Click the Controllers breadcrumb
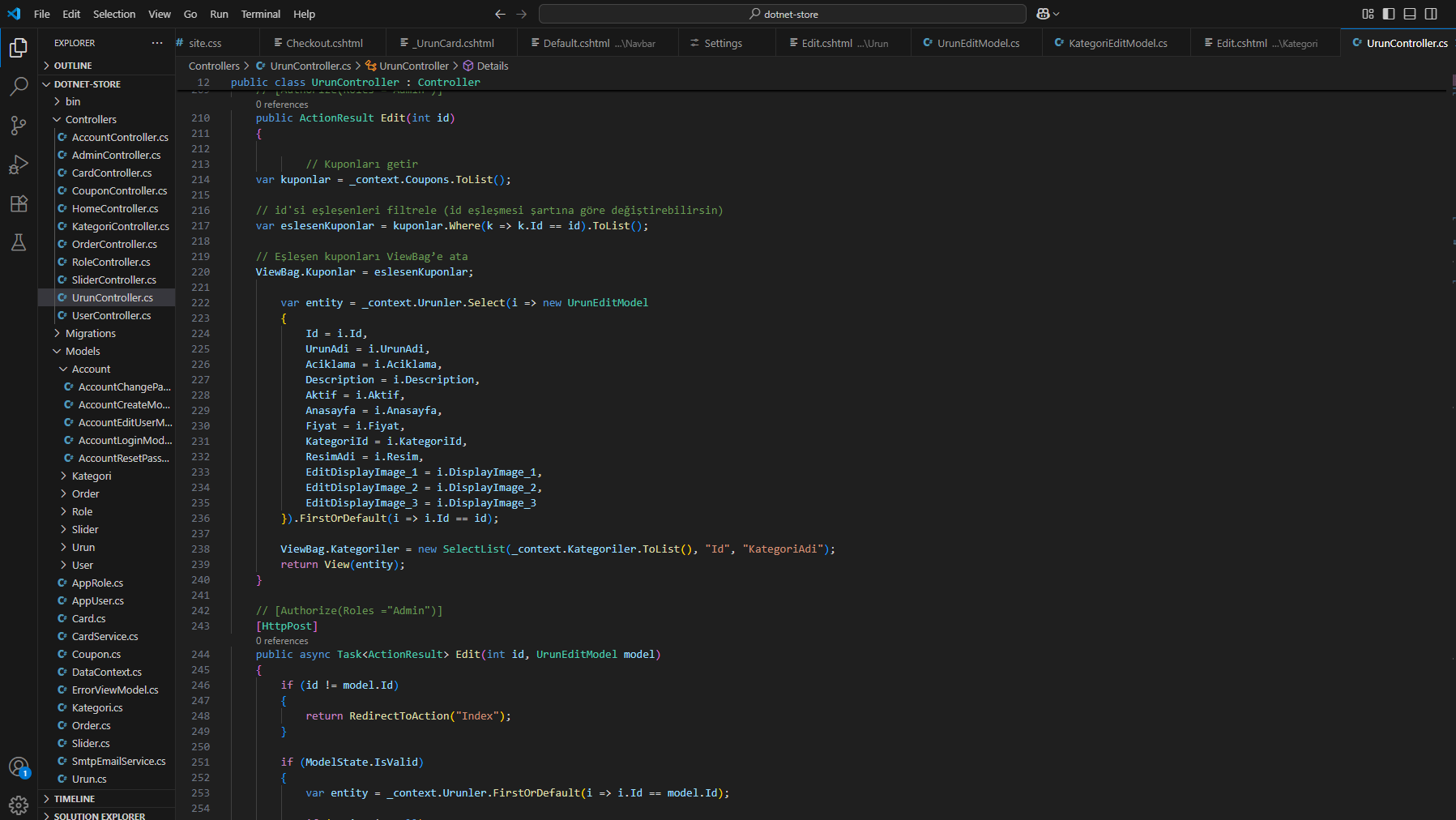 click(214, 66)
